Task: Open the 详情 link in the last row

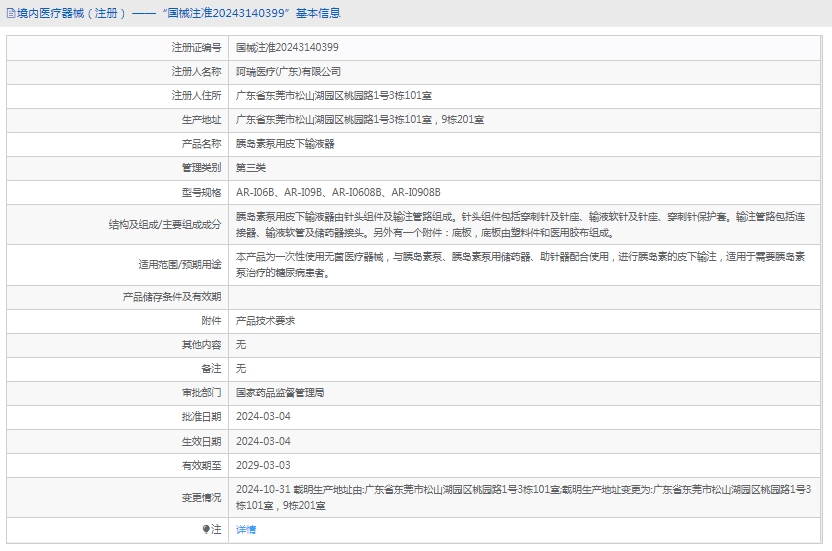Action: (x=246, y=529)
